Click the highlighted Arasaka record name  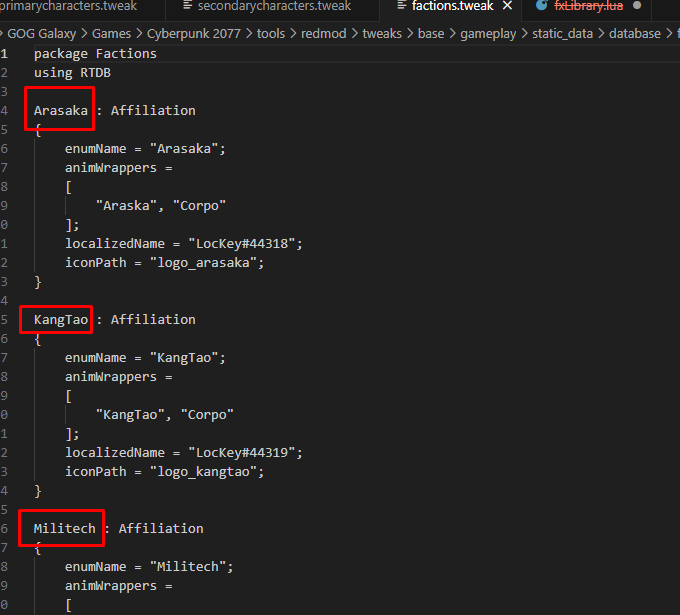(x=61, y=110)
